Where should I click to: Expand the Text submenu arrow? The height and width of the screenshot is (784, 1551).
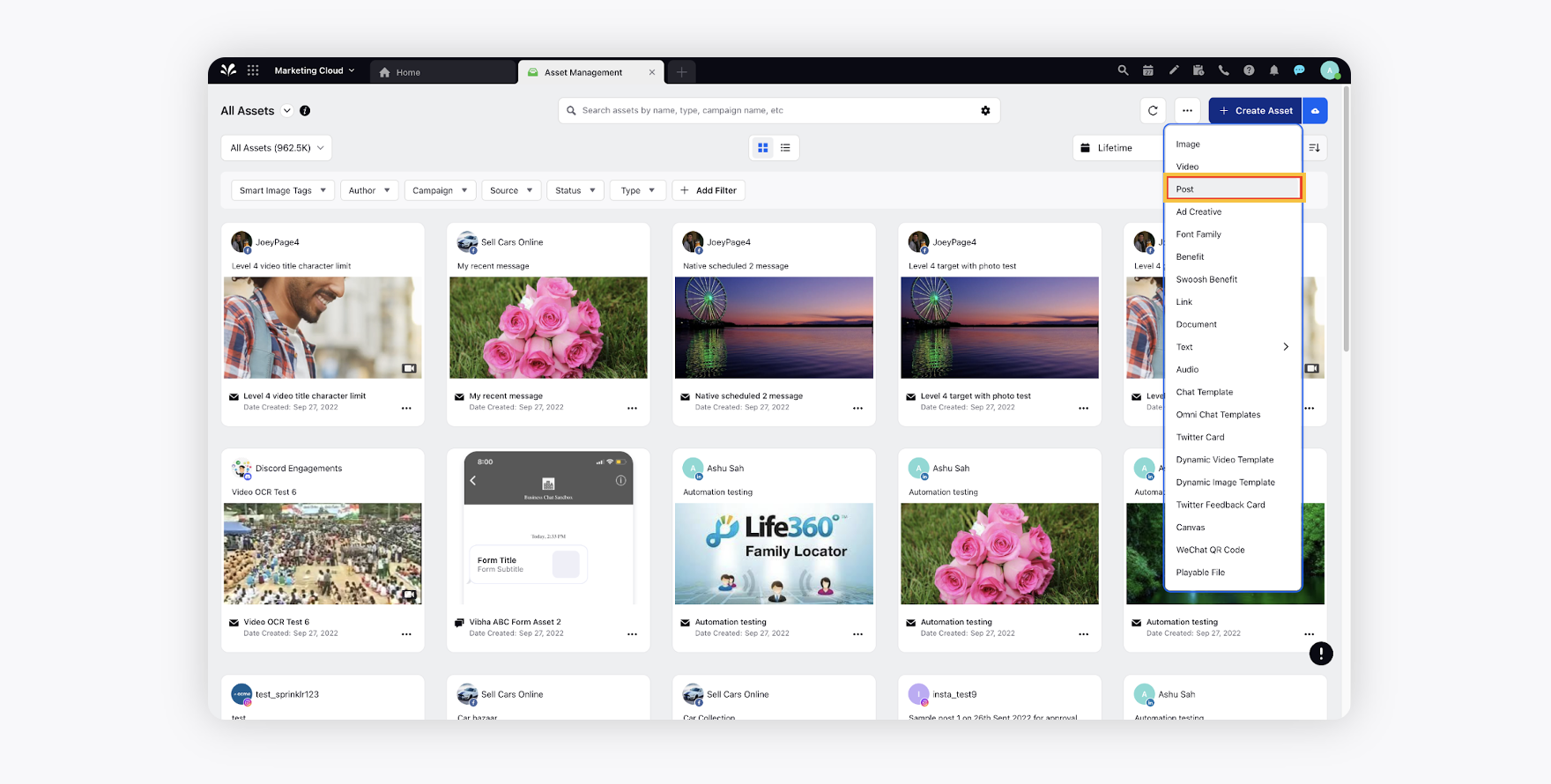tap(1286, 347)
